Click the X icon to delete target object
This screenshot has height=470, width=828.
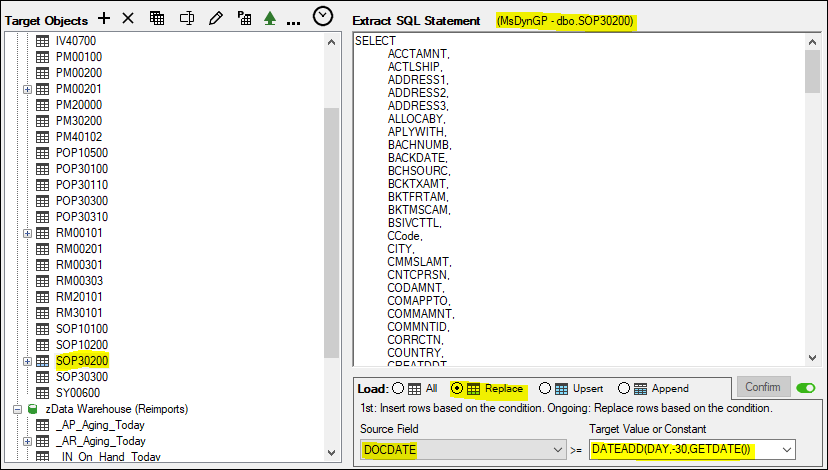128,19
